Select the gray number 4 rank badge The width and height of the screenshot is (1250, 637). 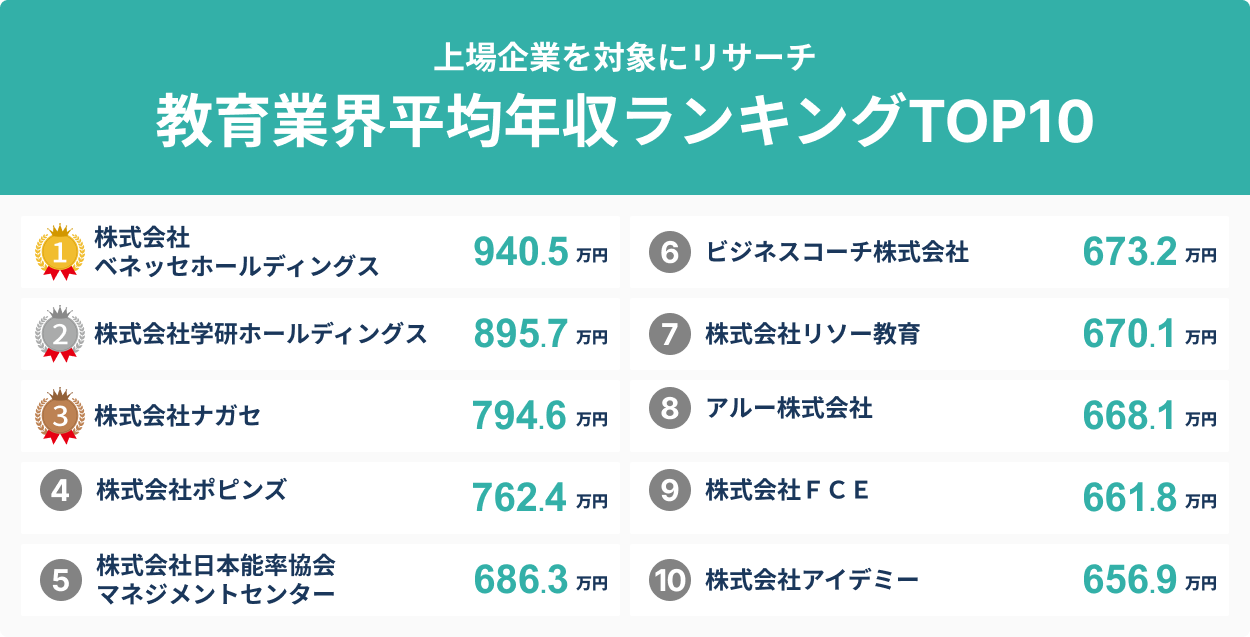[x=60, y=491]
